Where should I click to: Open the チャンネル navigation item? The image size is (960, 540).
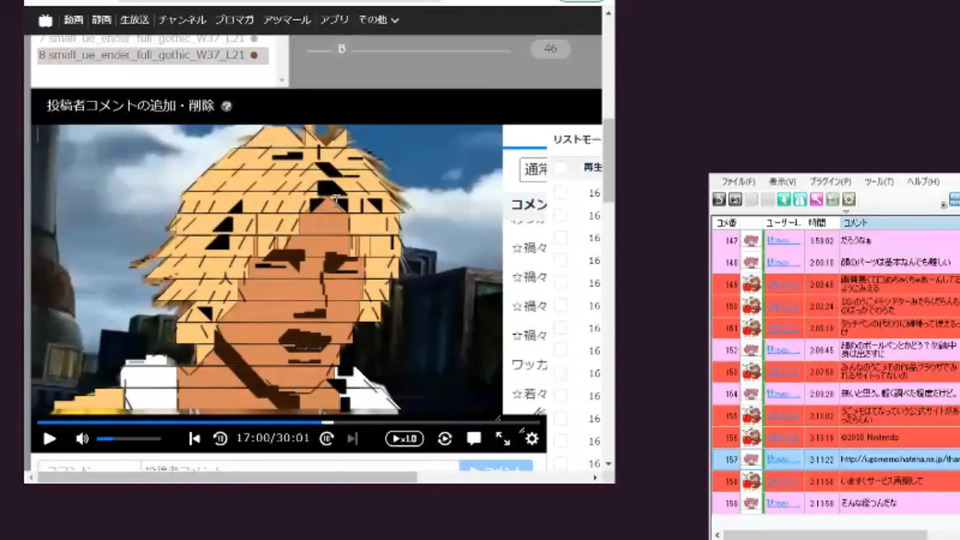pos(182,20)
